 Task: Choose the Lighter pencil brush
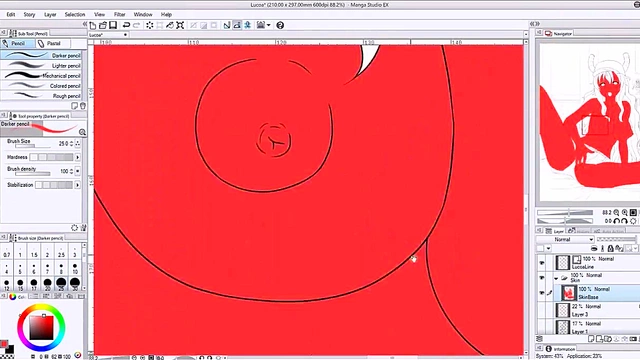[41, 65]
